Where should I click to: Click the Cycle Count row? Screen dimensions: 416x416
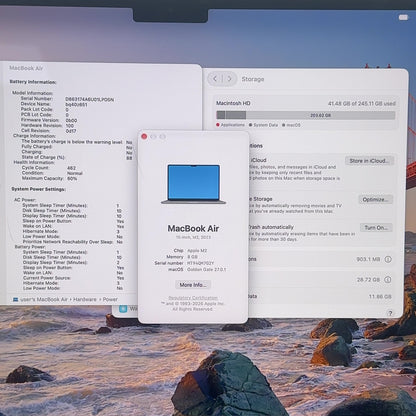(49, 168)
